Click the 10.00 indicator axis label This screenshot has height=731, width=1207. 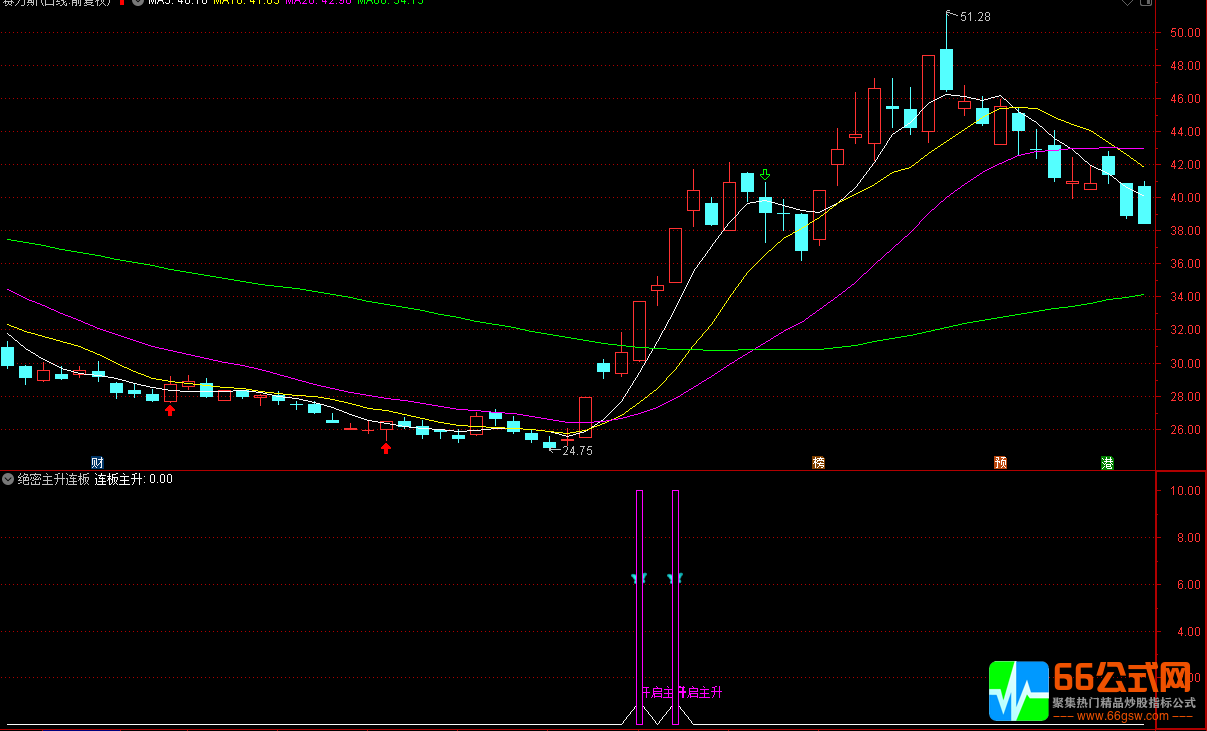click(1185, 491)
